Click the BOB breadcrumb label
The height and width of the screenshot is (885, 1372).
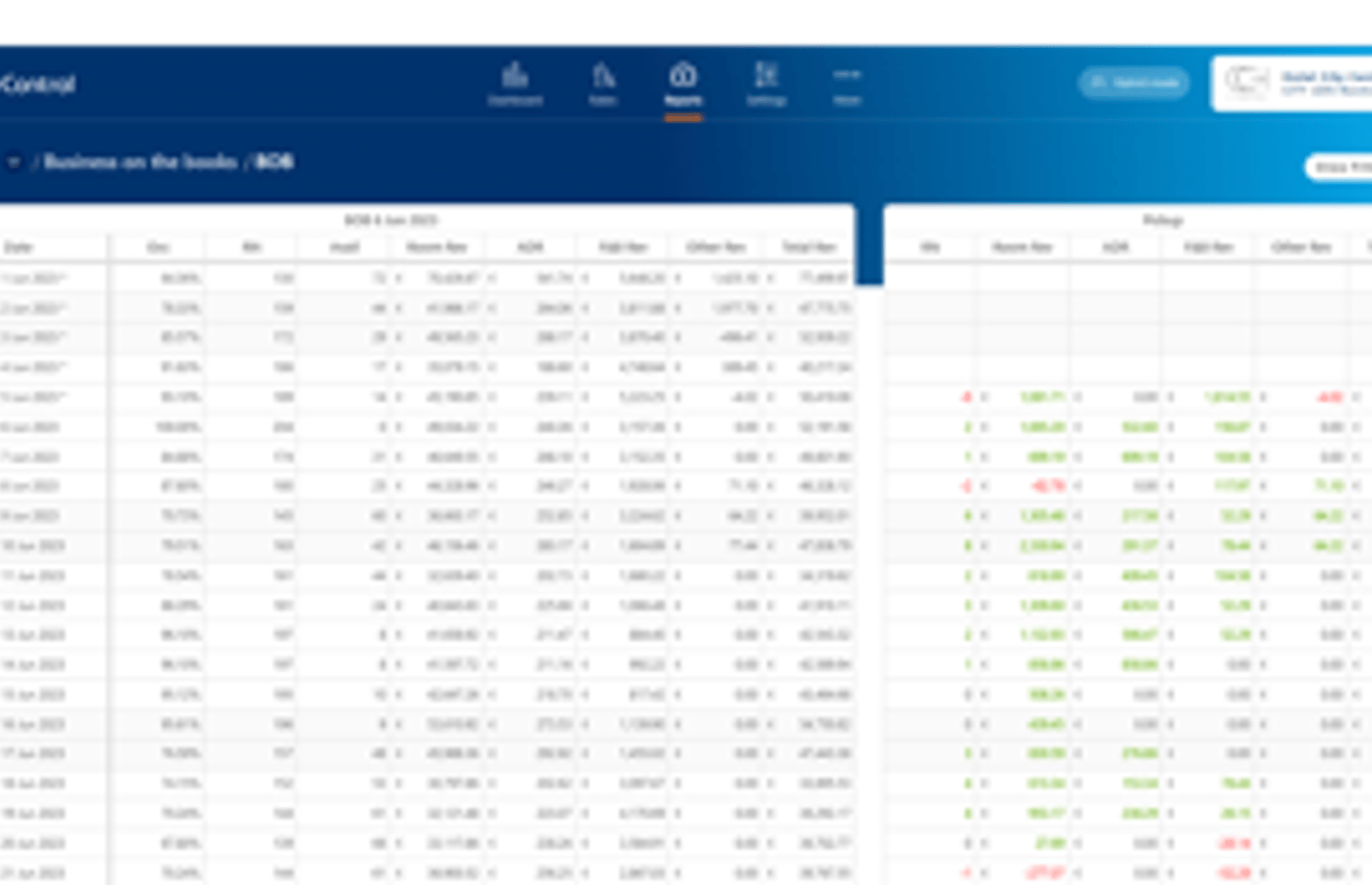274,161
